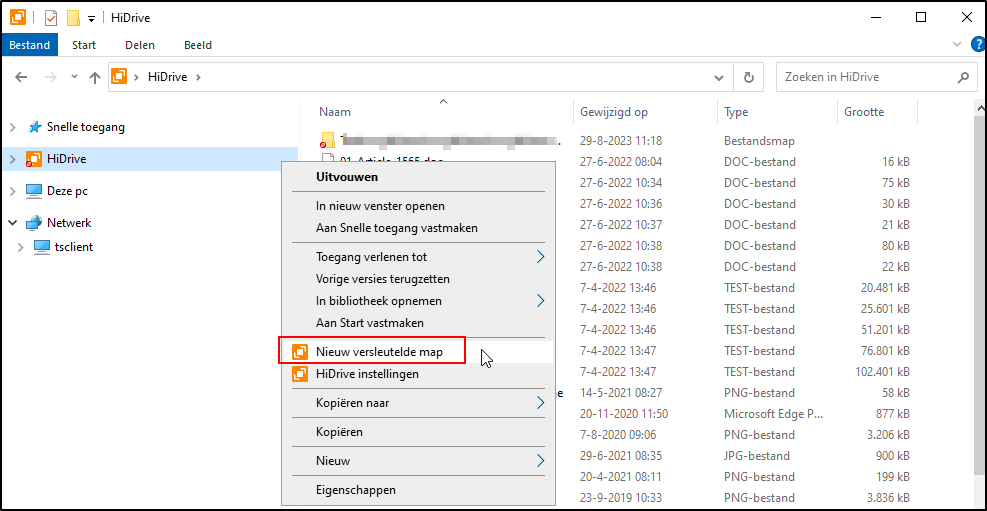Expand the chevron after HiDrive breadcrumb

199,77
